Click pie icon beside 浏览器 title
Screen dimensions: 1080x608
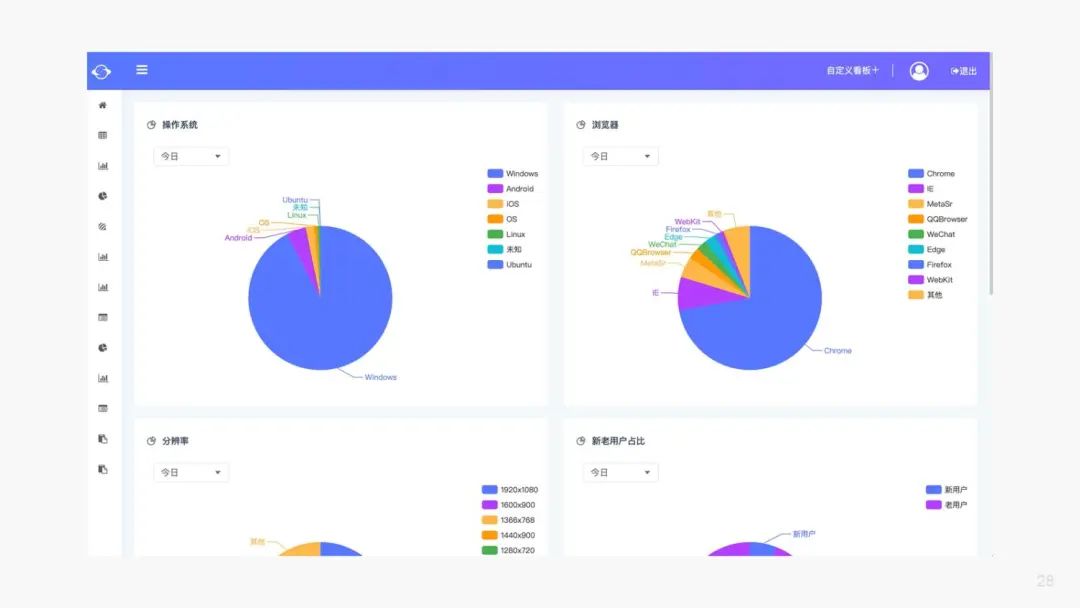(581, 125)
